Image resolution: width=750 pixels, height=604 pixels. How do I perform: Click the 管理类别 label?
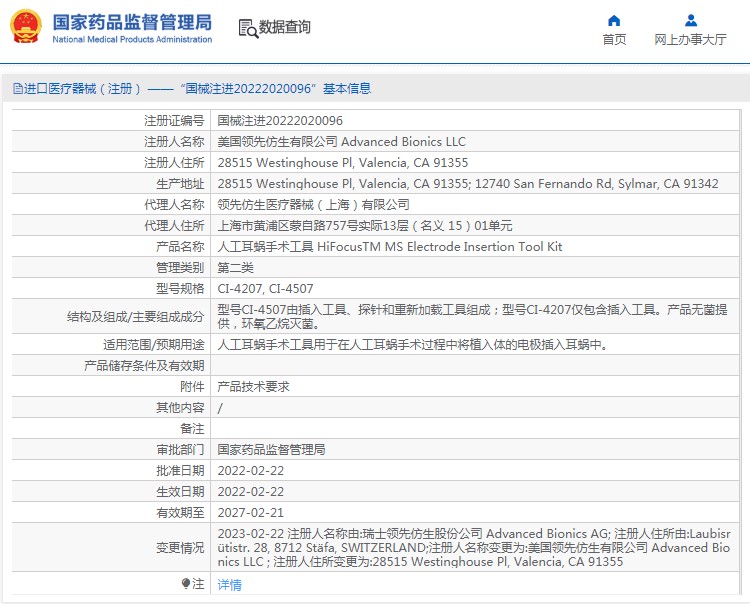click(x=180, y=268)
